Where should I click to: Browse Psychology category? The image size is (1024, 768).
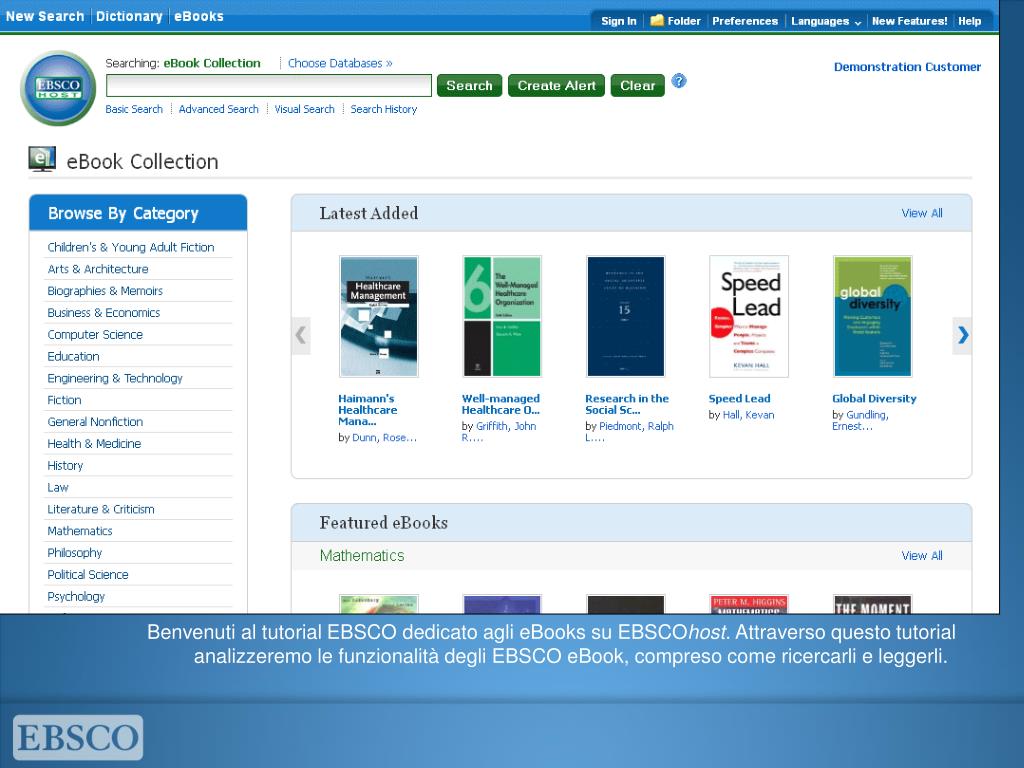[x=76, y=596]
